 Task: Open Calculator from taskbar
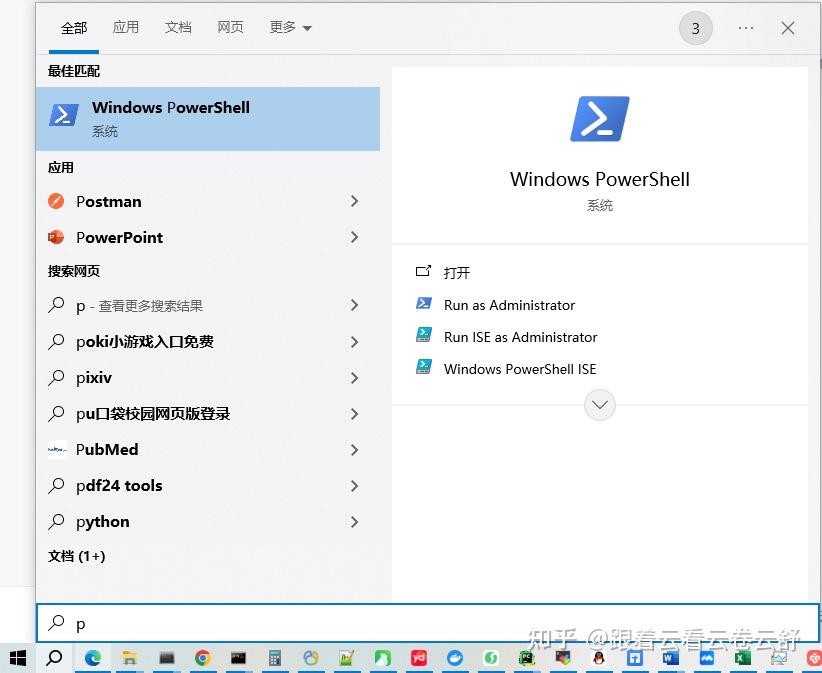(x=275, y=658)
